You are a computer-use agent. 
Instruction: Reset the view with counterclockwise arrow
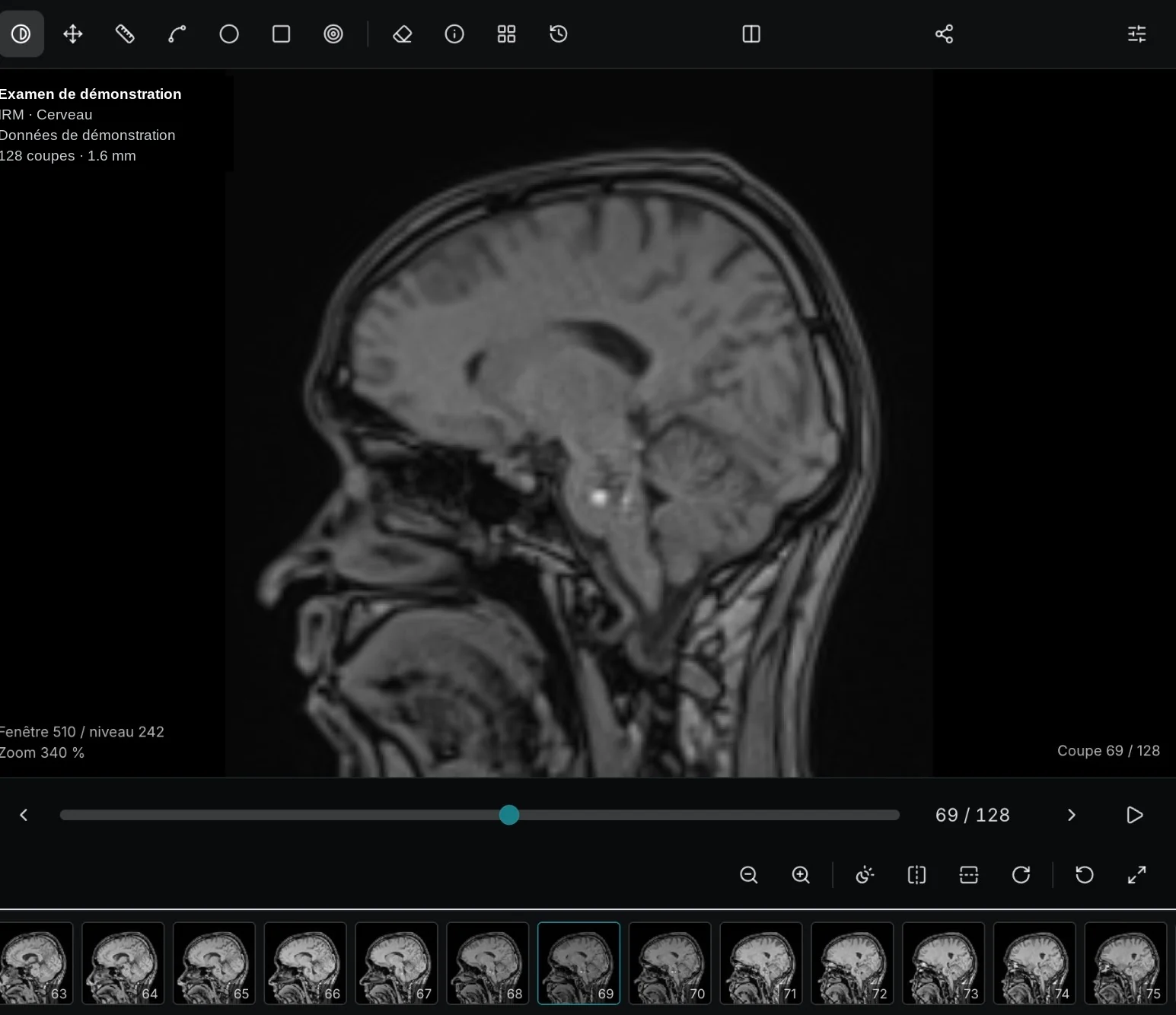coord(1085,875)
